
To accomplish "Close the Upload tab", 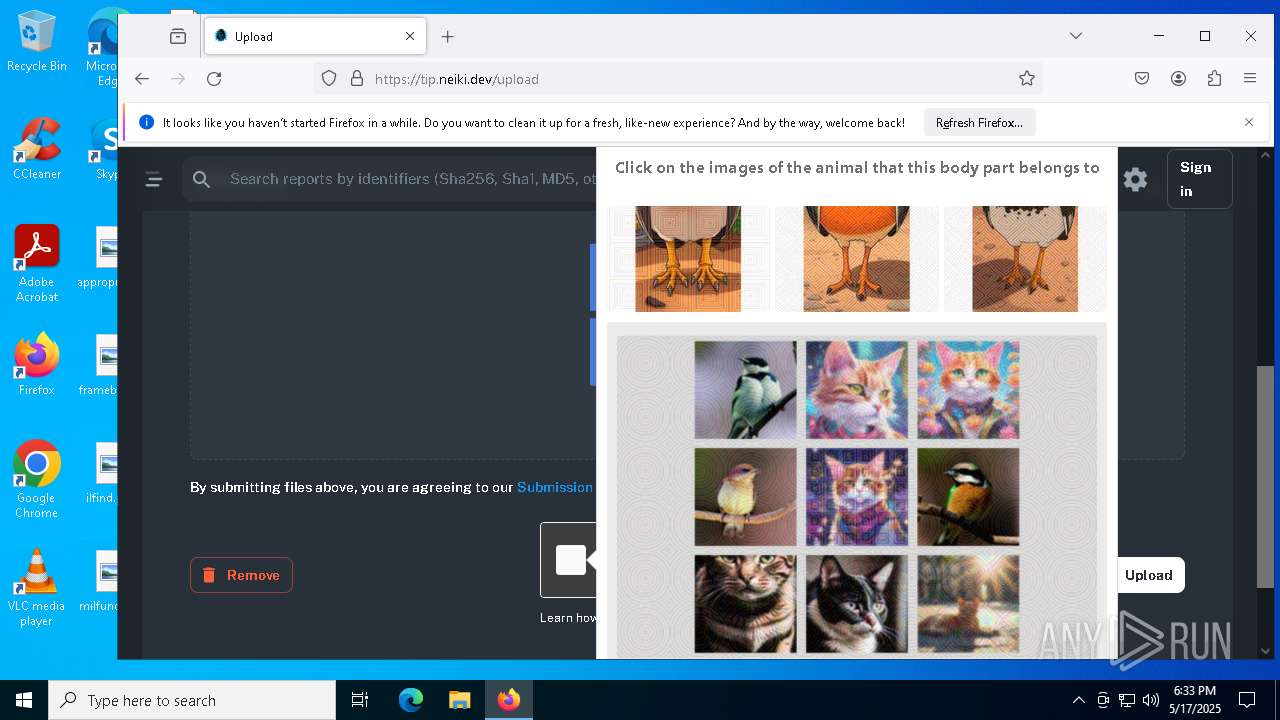I will pos(410,36).
